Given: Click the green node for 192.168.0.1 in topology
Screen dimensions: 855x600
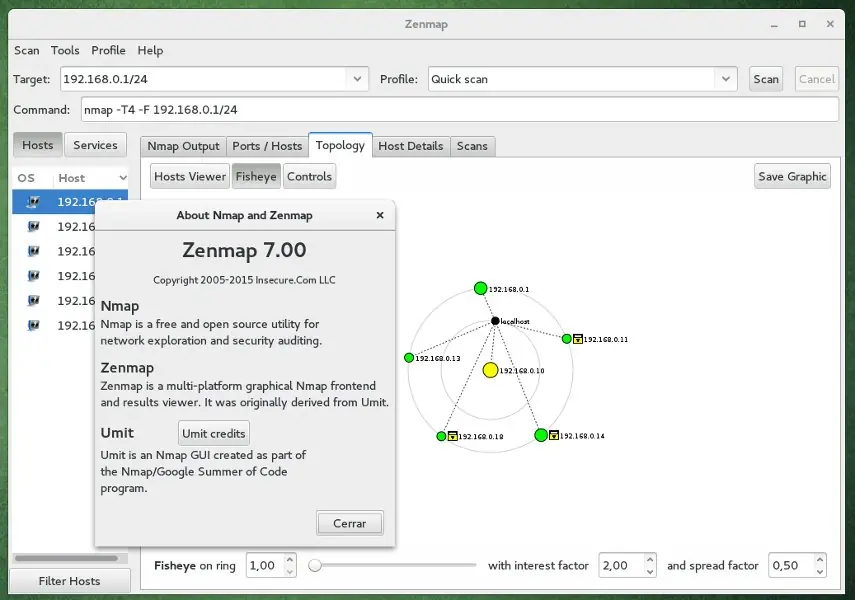Looking at the screenshot, I should (x=480, y=288).
